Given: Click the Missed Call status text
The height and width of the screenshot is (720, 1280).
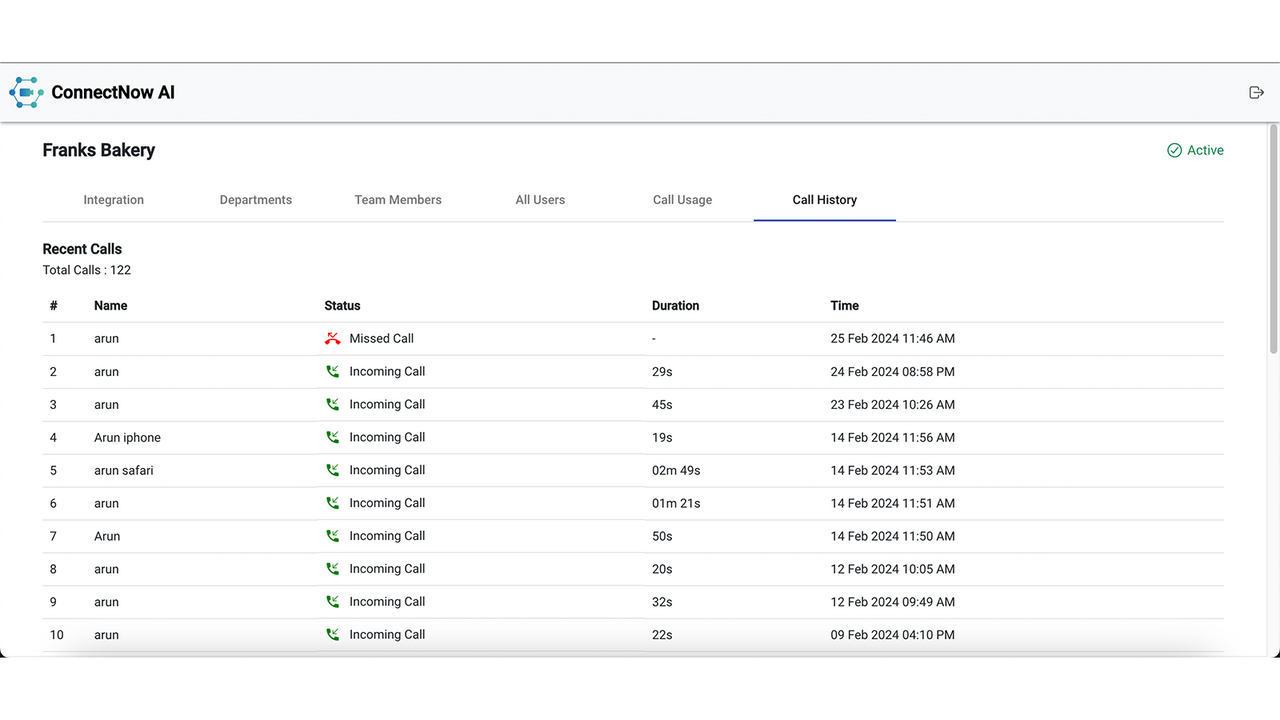Looking at the screenshot, I should [382, 339].
